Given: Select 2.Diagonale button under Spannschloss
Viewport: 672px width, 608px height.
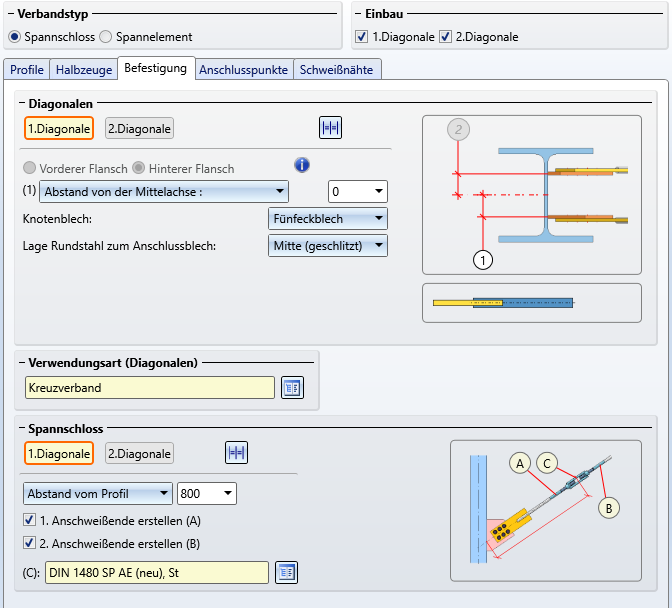Looking at the screenshot, I should point(140,453).
